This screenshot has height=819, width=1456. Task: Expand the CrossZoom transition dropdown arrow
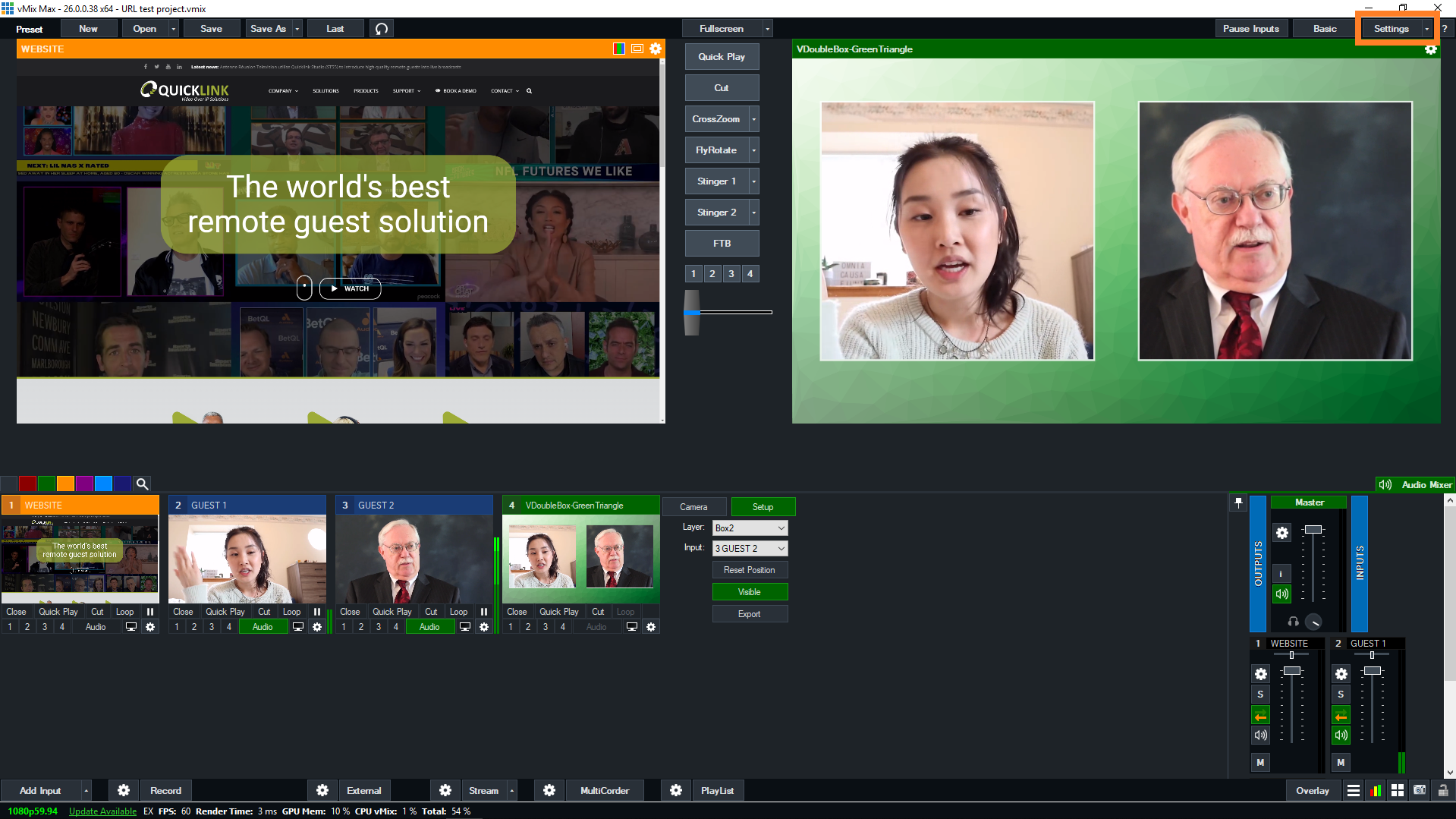click(x=753, y=119)
